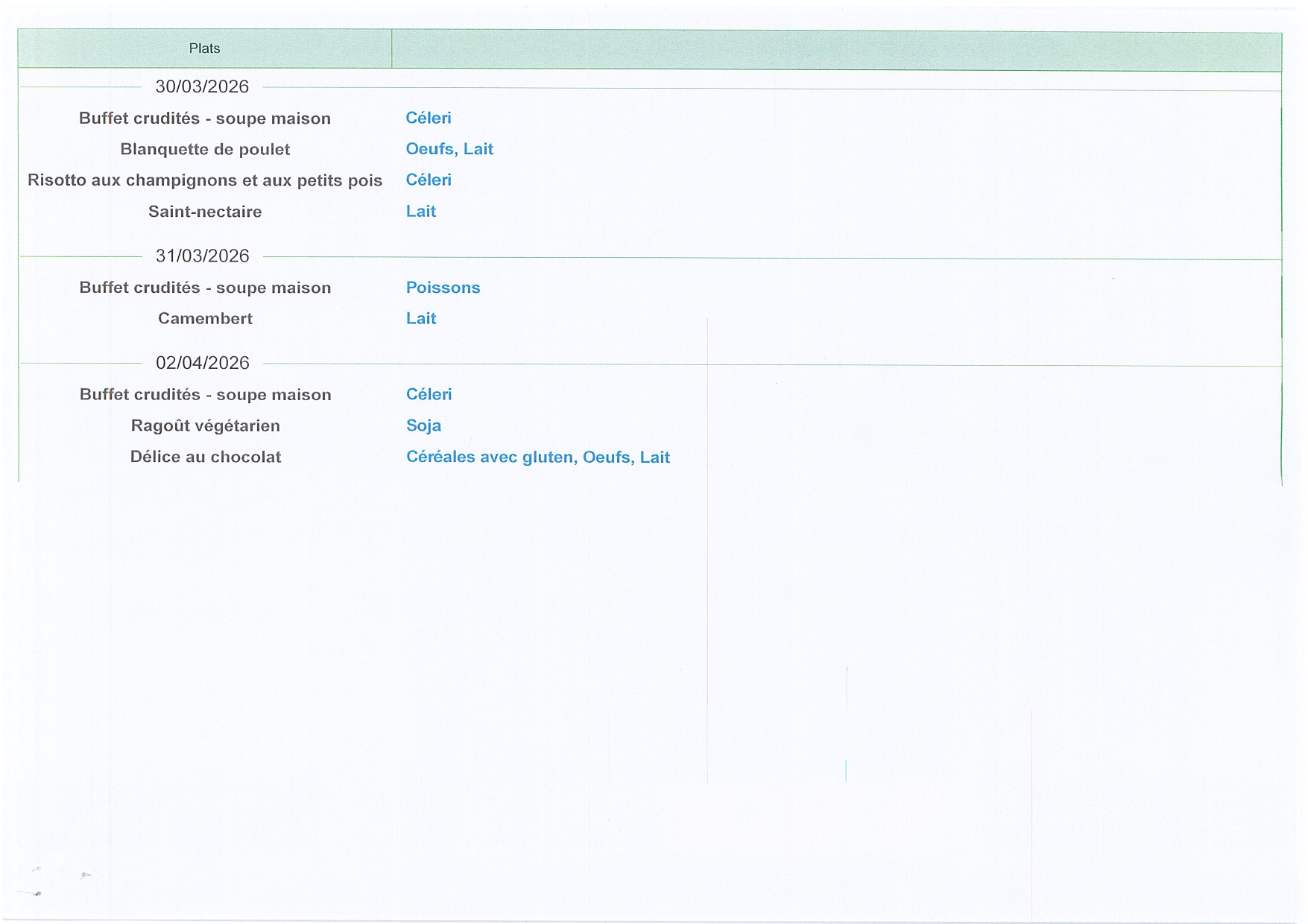Select Risotto aux champignons et aux petits pois

(x=205, y=180)
